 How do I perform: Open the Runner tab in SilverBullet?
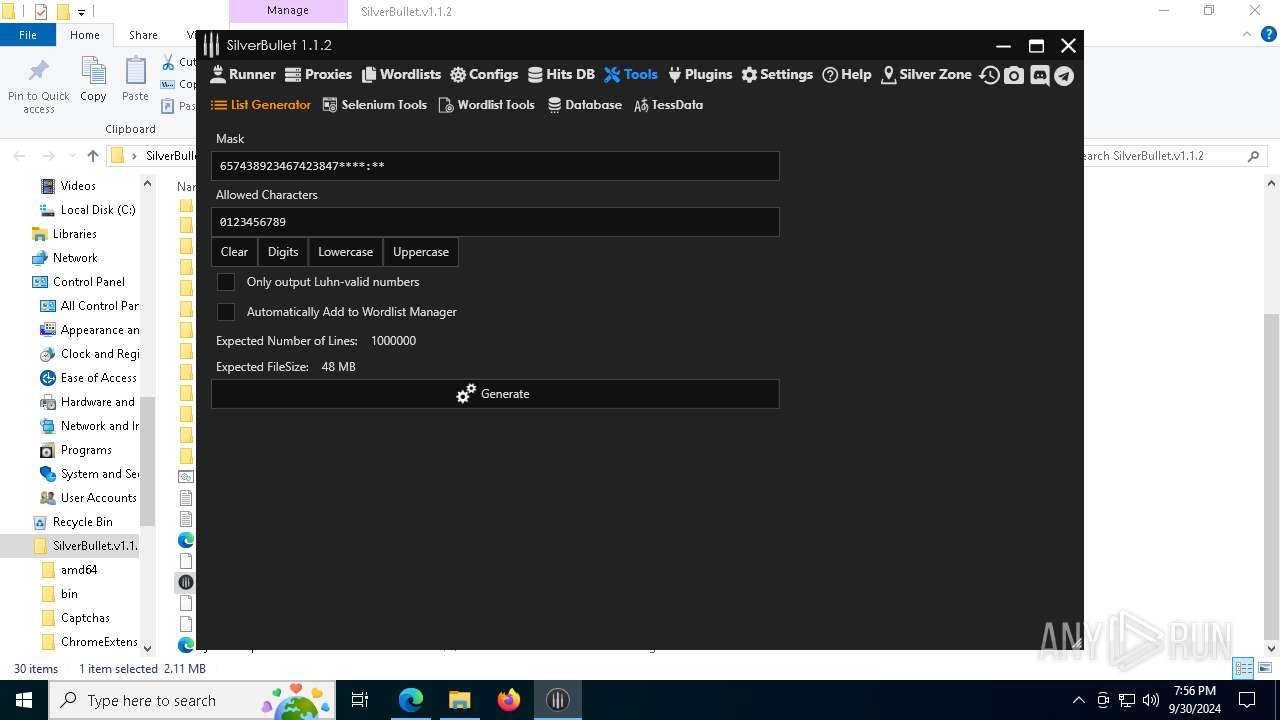click(242, 75)
